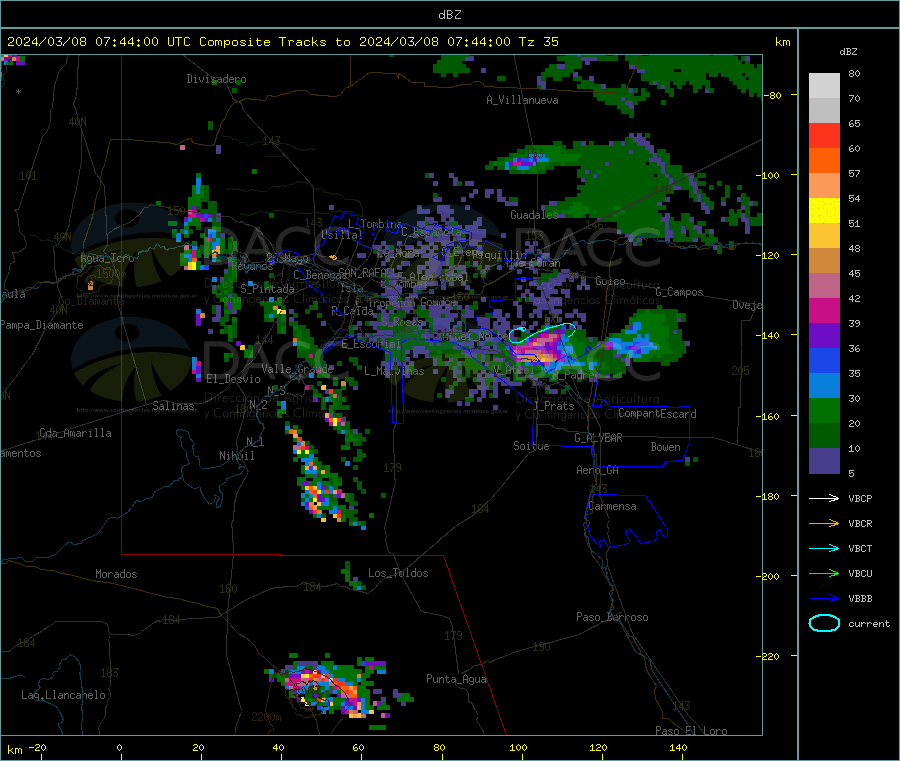Click the Guadales map label
This screenshot has height=761, width=900.
(x=534, y=215)
